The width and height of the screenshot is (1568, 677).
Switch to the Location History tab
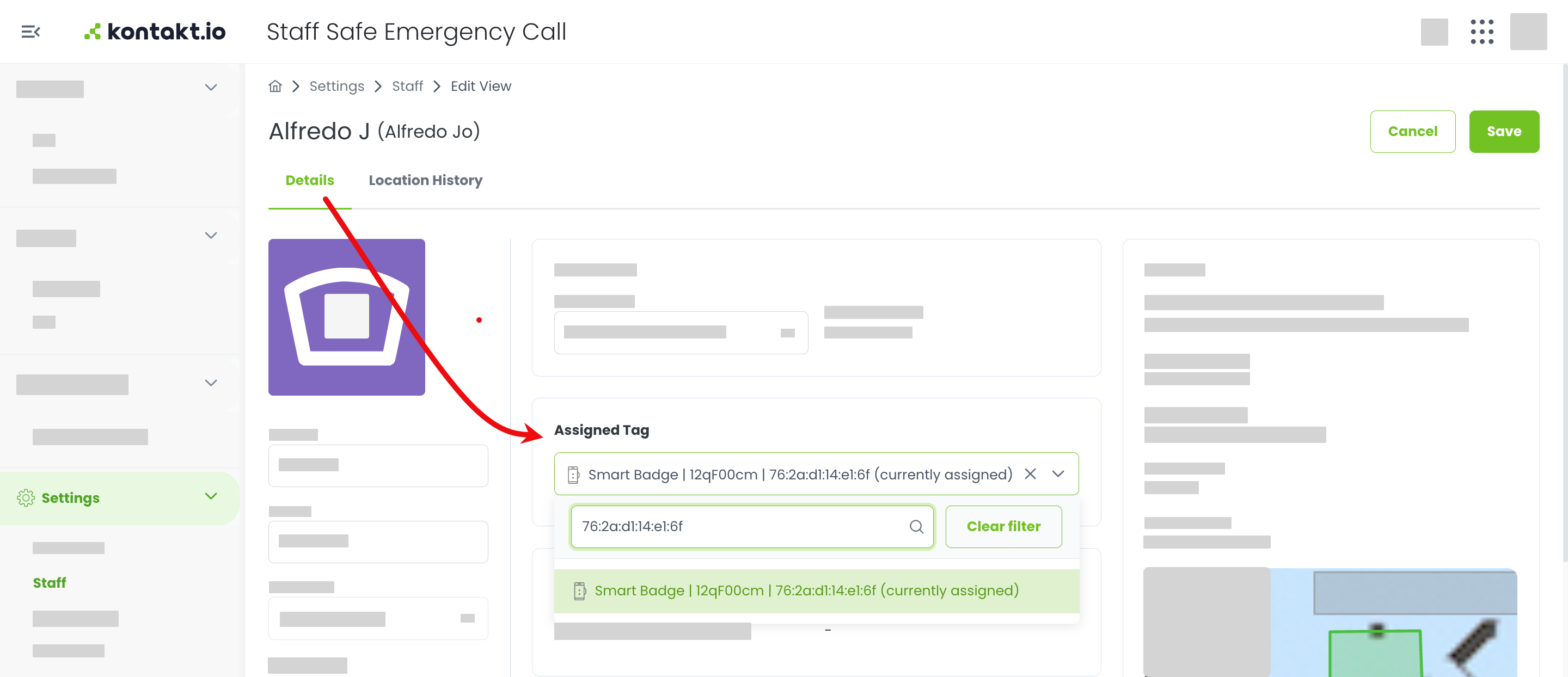click(x=425, y=180)
